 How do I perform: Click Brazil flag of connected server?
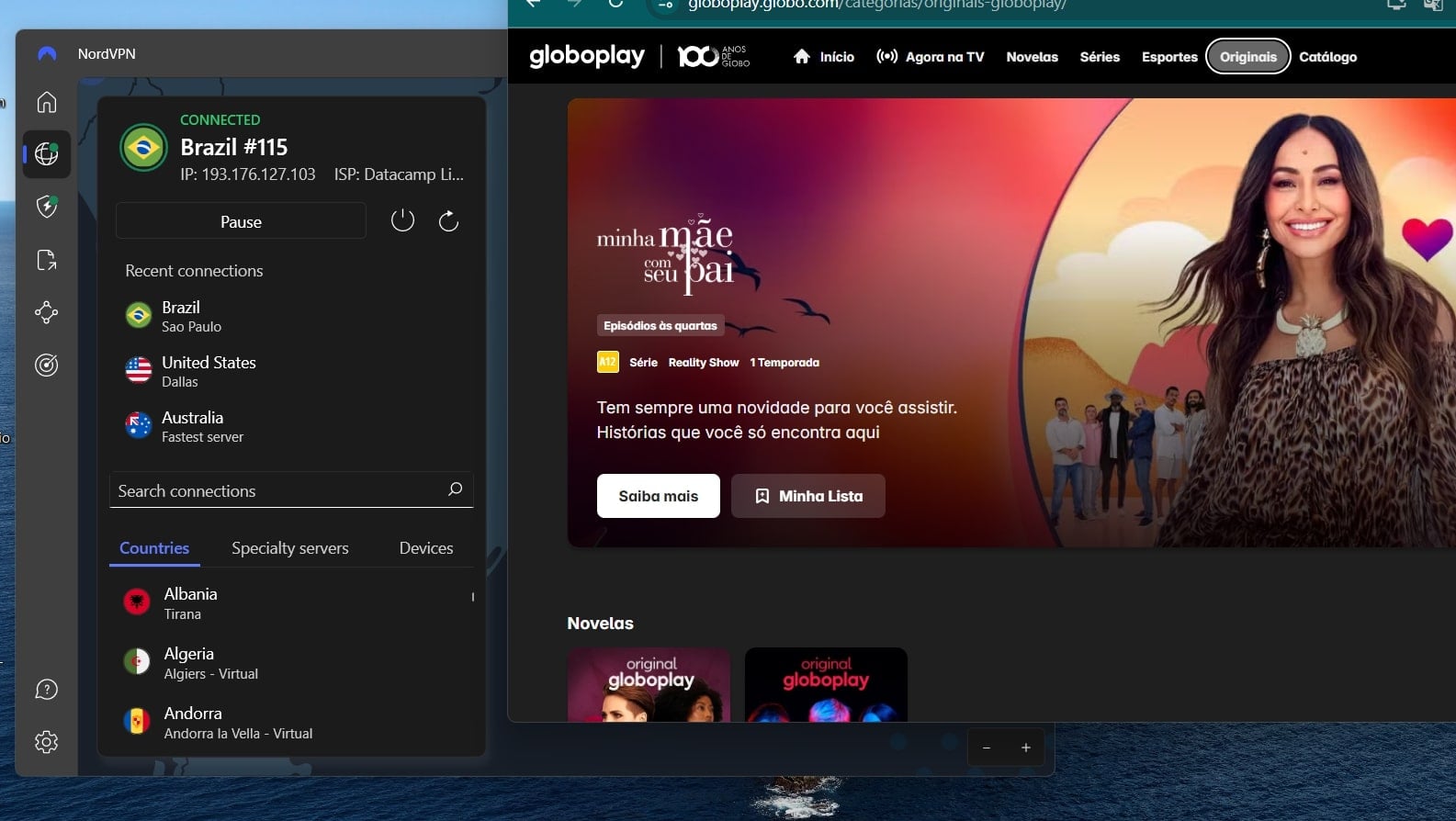(143, 147)
